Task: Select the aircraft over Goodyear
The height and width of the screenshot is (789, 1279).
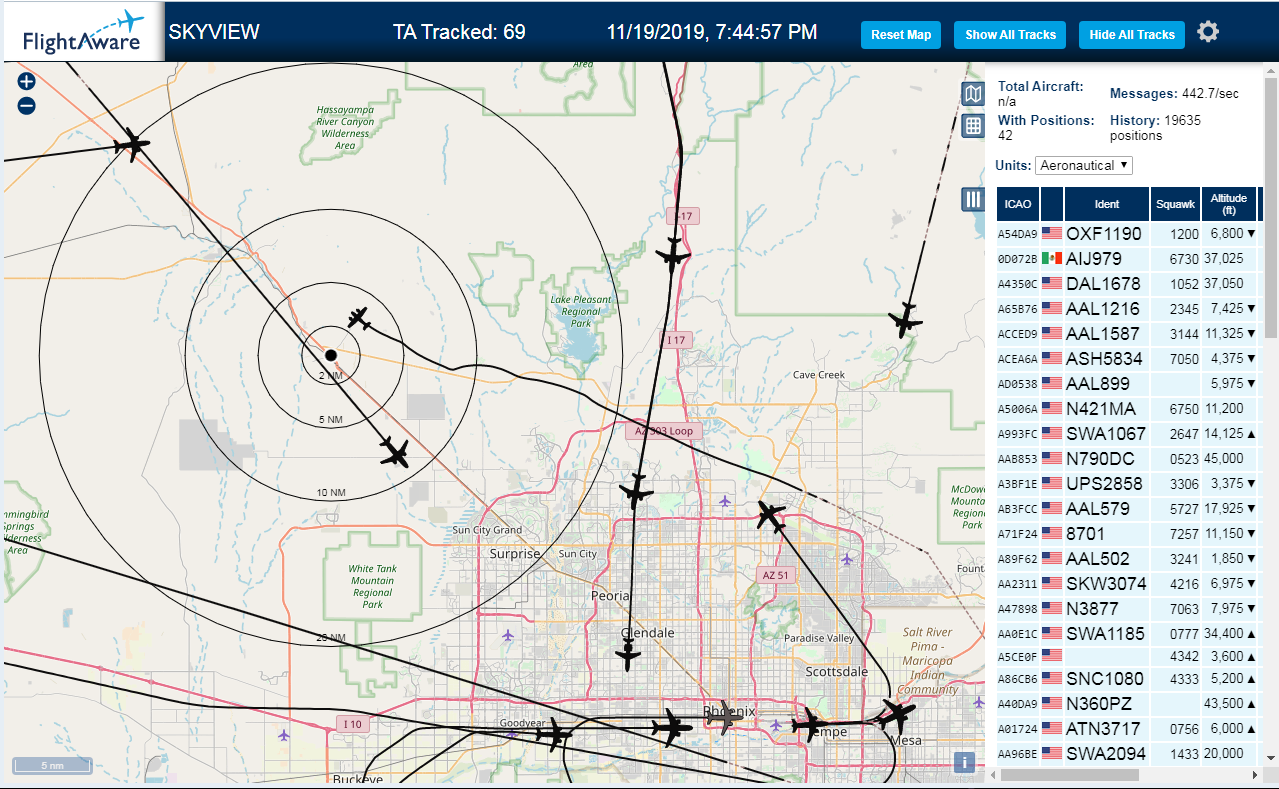Action: point(554,737)
